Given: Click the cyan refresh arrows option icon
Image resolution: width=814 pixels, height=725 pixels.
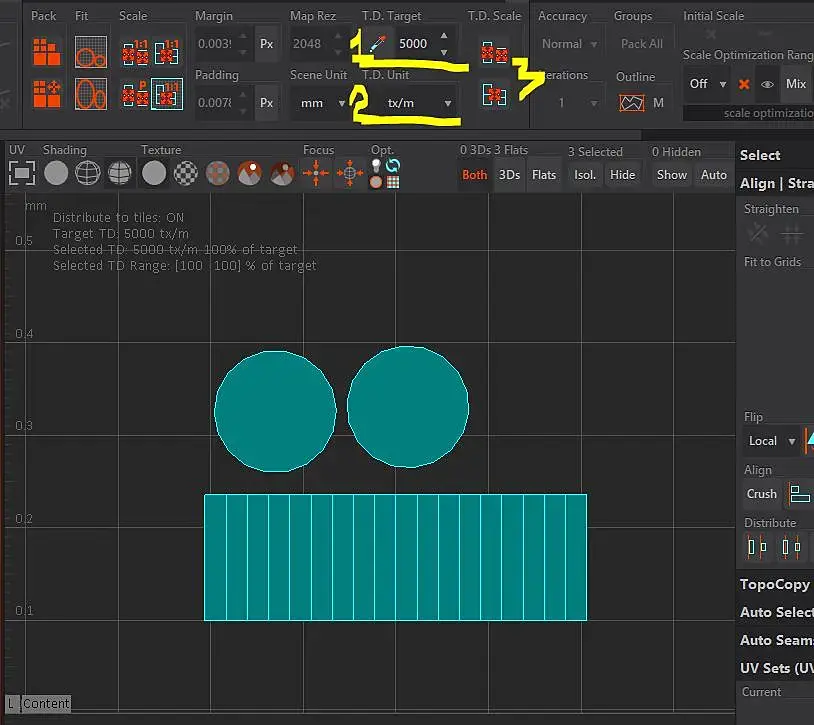Looking at the screenshot, I should coord(393,166).
